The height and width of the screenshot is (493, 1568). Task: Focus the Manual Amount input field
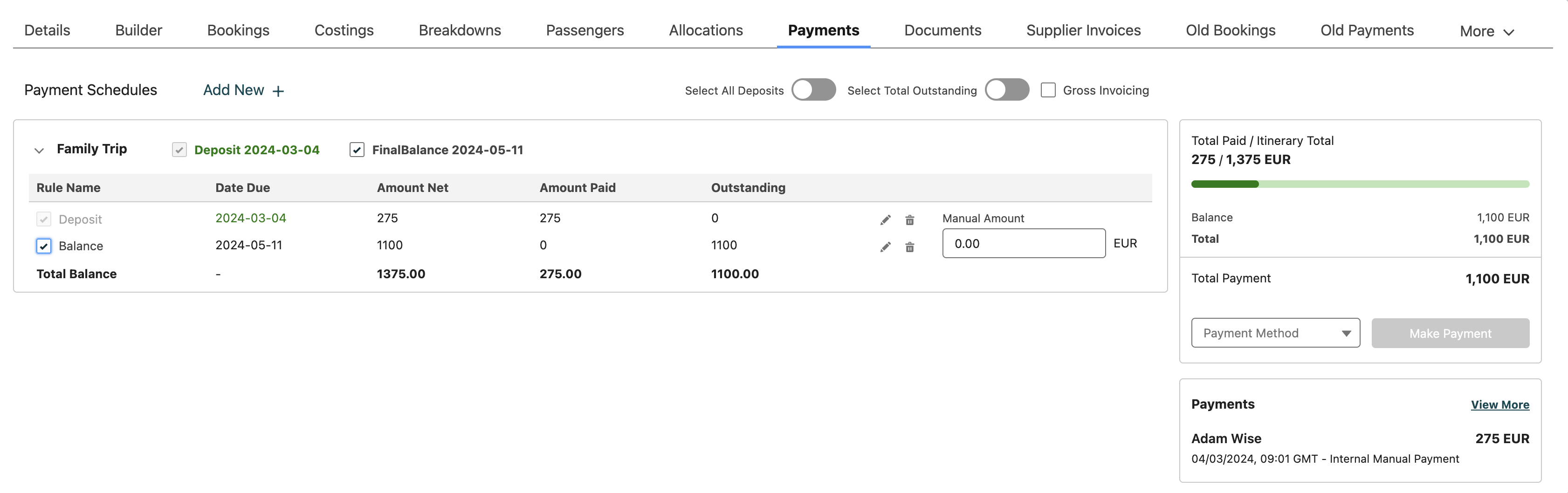click(1023, 243)
